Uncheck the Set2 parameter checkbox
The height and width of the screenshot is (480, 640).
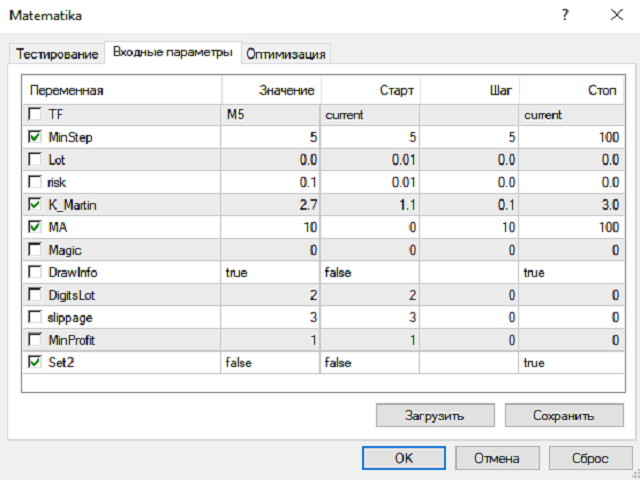tap(36, 362)
